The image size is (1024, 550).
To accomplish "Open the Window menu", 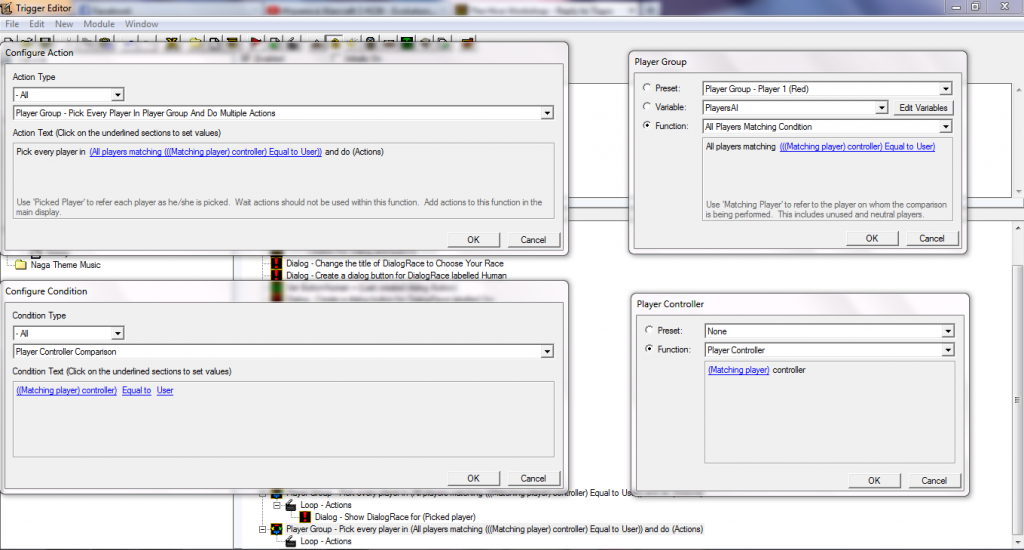I will pyautogui.click(x=141, y=24).
